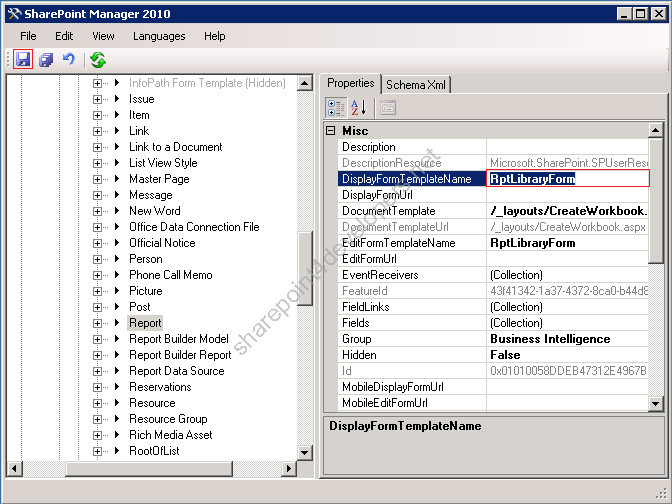Switch to Categorized property view
The height and width of the screenshot is (504, 672).
tap(336, 108)
